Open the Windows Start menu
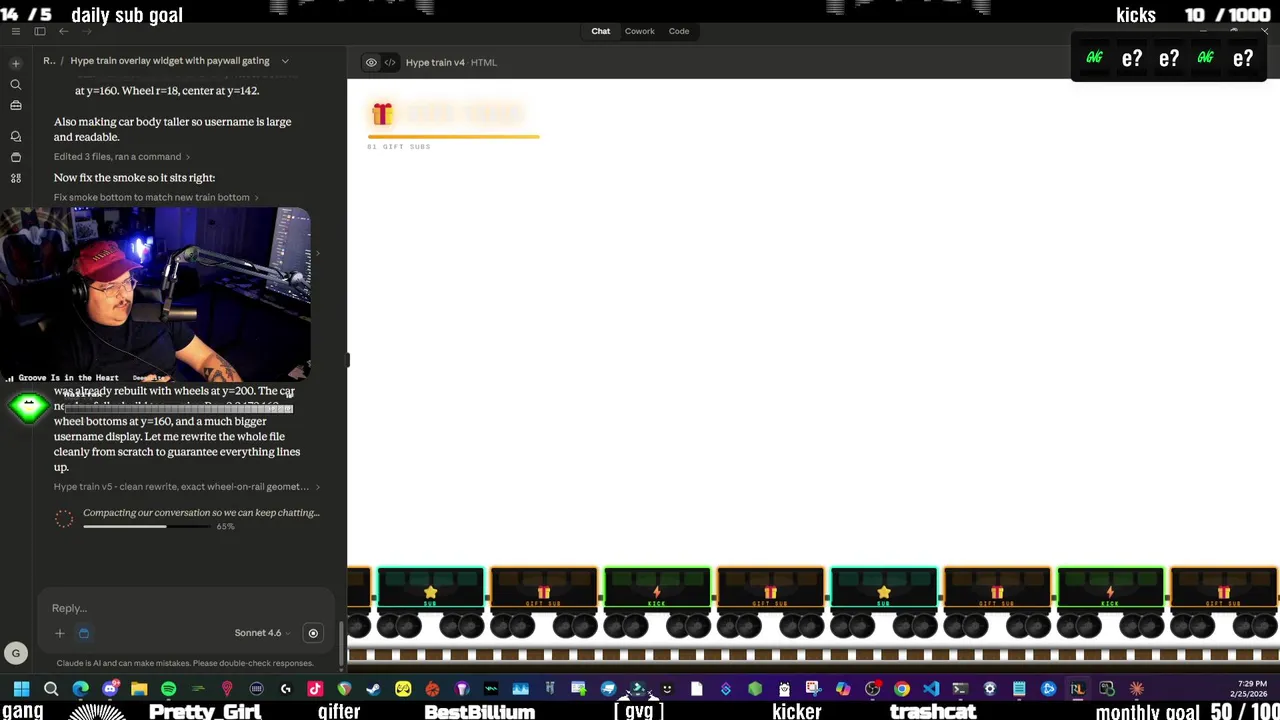 [x=22, y=688]
